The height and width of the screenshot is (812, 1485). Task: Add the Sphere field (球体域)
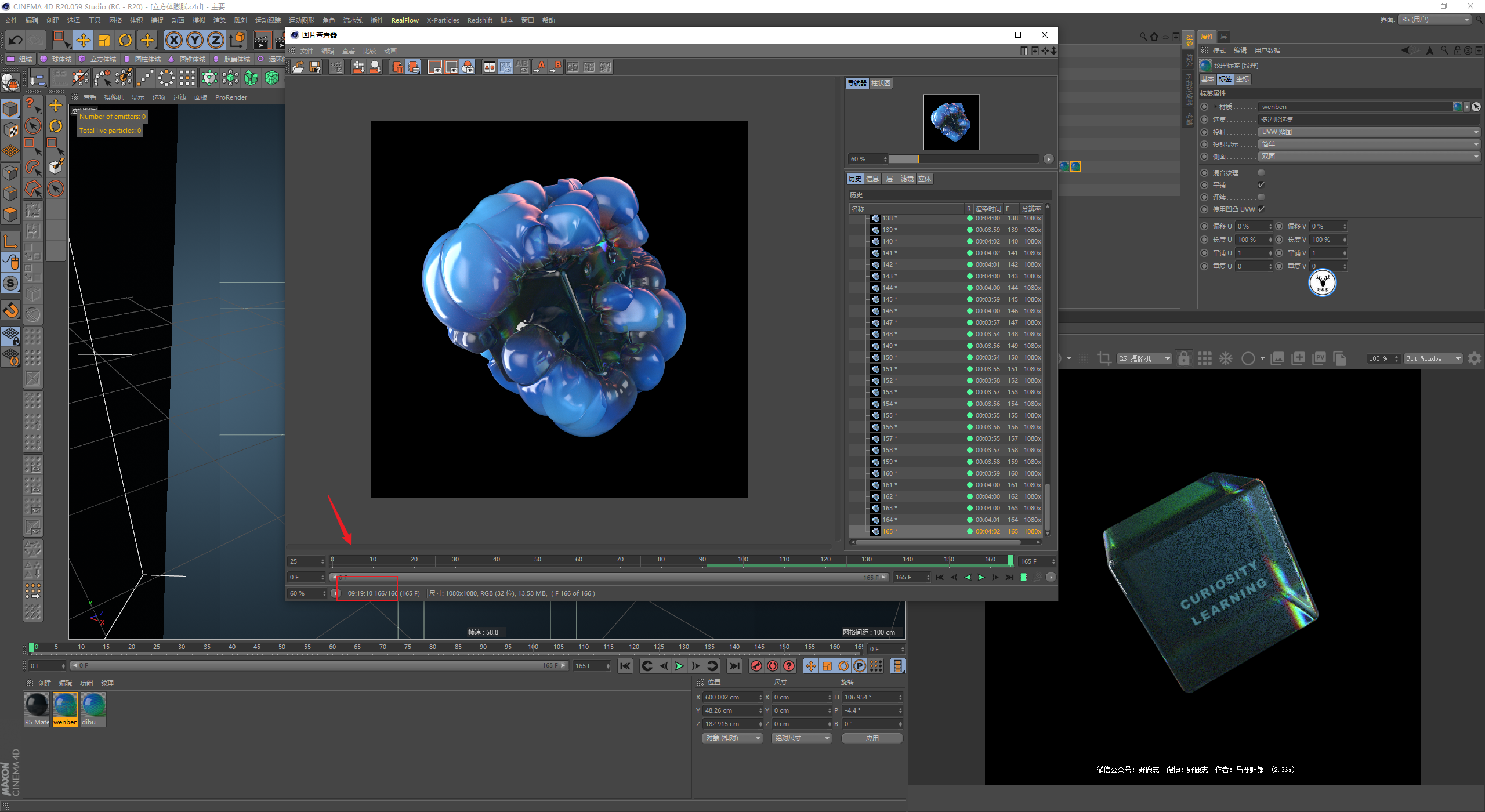(56, 59)
